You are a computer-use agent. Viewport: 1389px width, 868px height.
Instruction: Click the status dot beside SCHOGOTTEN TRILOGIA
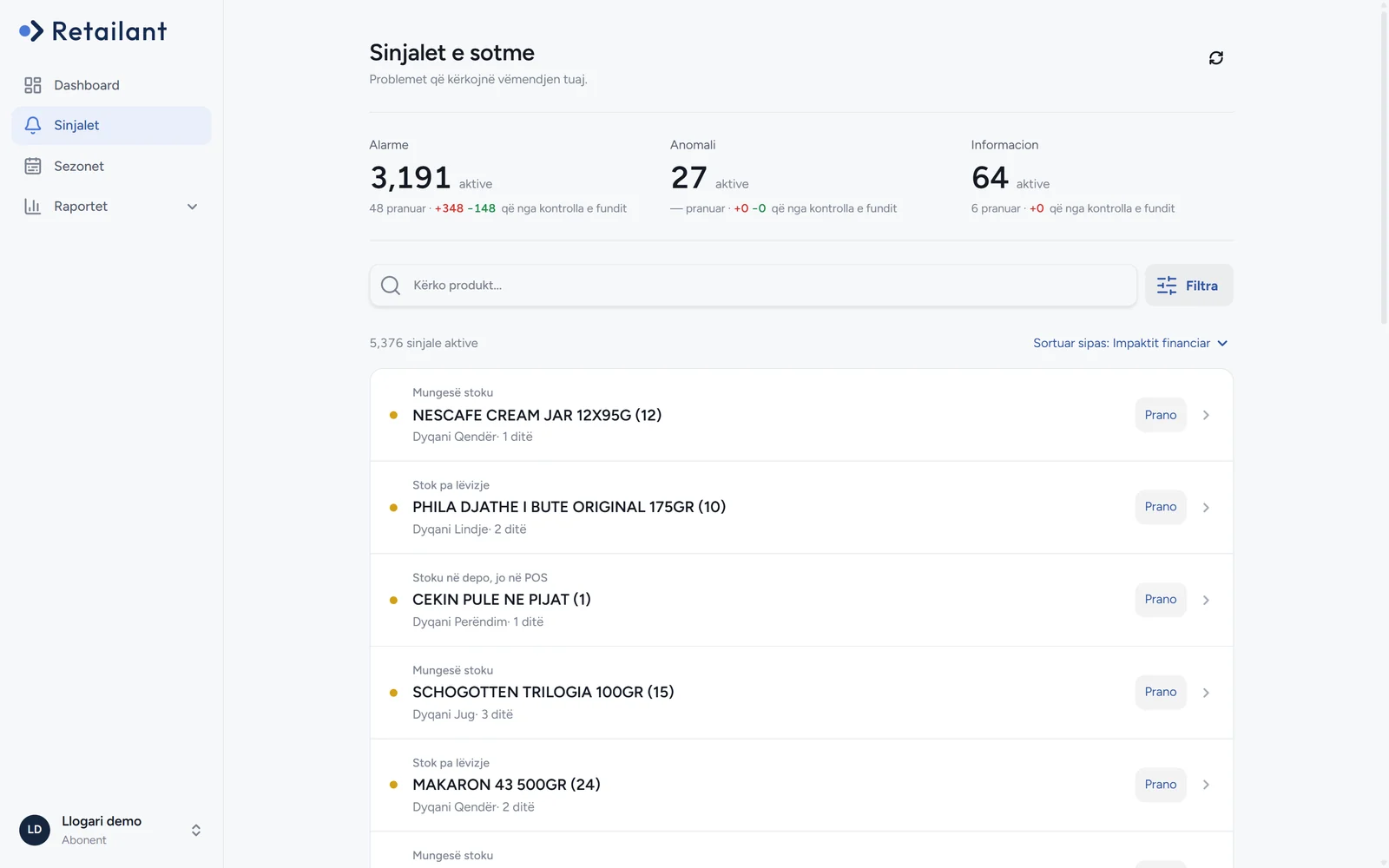pos(393,693)
